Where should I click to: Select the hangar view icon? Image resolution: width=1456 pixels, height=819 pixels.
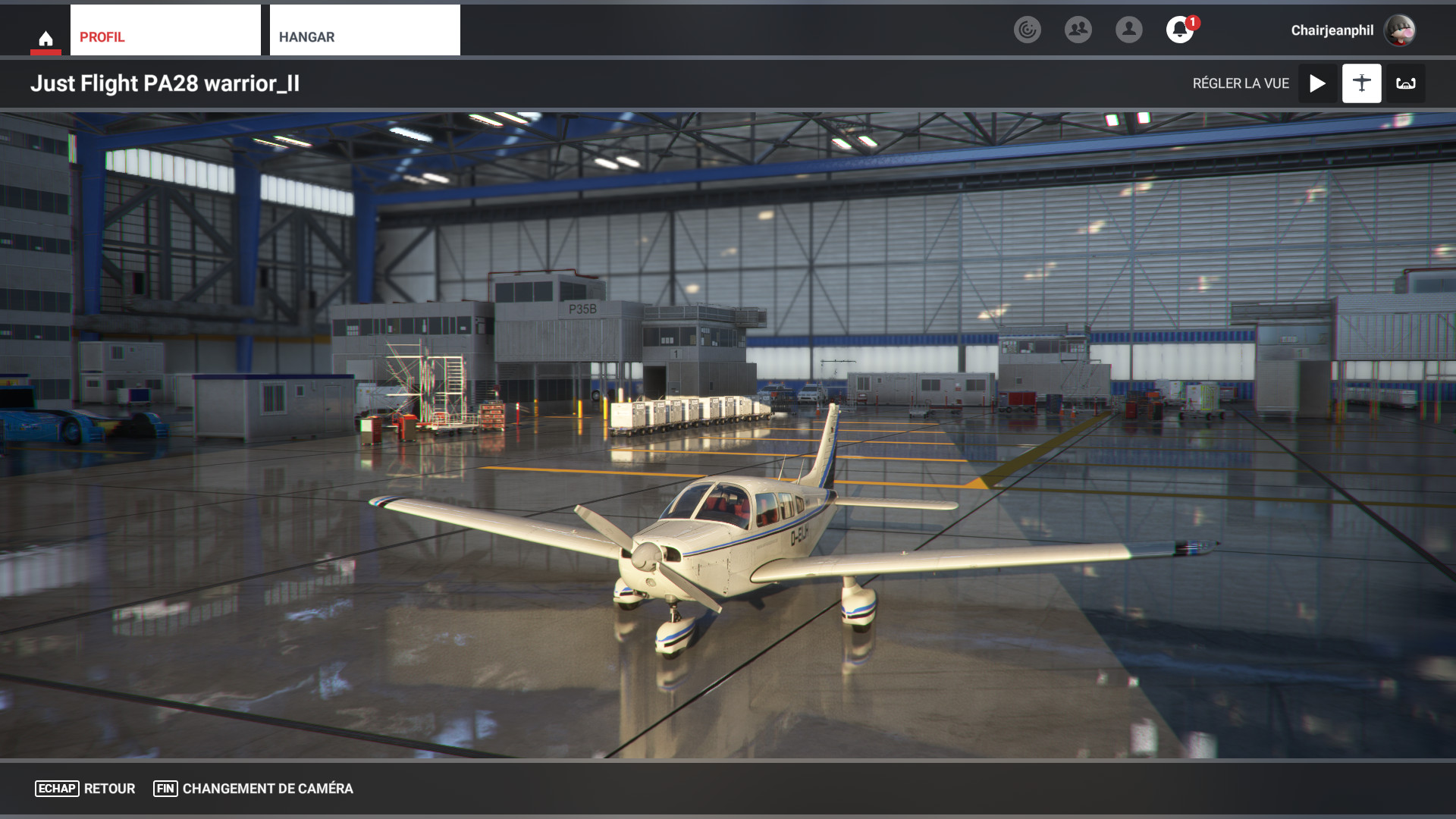click(x=1406, y=83)
